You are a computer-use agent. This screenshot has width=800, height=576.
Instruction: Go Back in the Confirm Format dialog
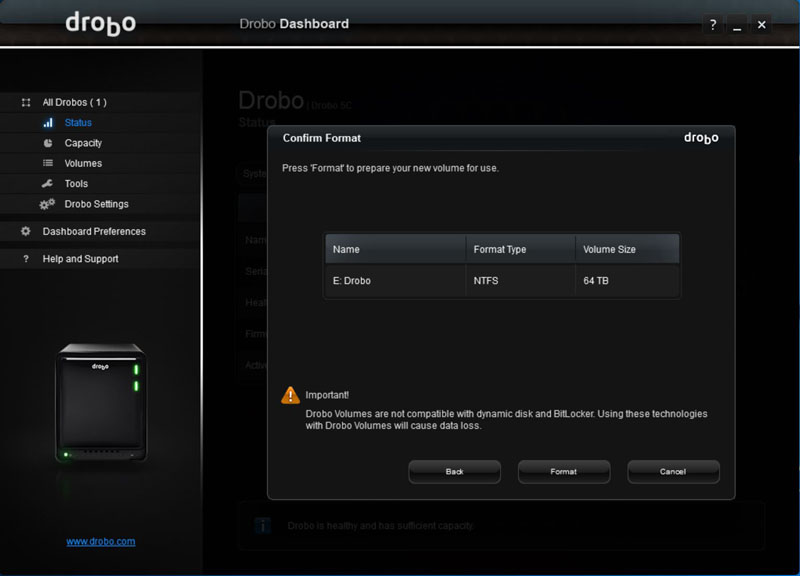coord(454,471)
